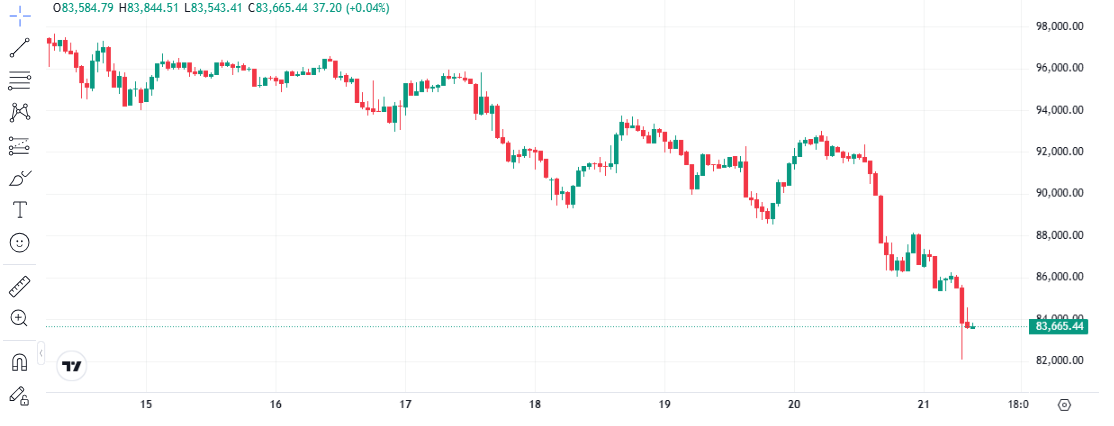Click date 17 on the time axis
This screenshot has height=426, width=1114.
coord(405,404)
